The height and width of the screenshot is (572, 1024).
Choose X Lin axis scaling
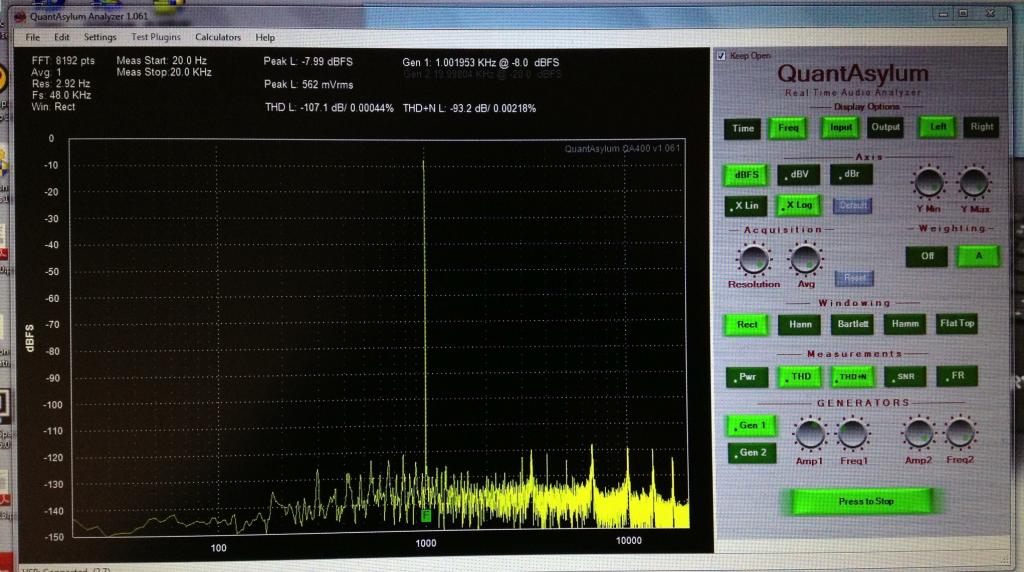click(x=745, y=206)
